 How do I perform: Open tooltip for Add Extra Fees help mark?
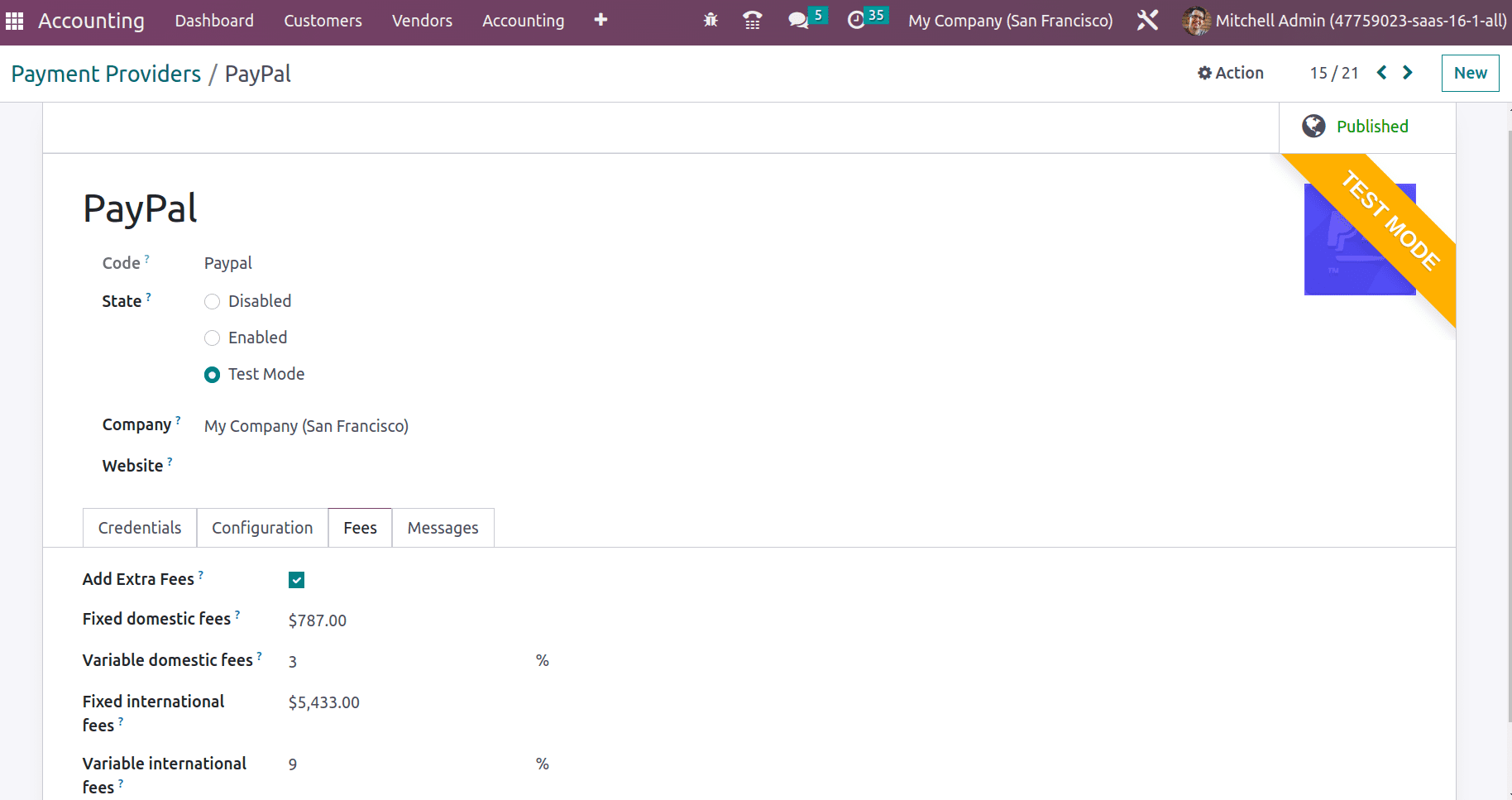coord(201,574)
